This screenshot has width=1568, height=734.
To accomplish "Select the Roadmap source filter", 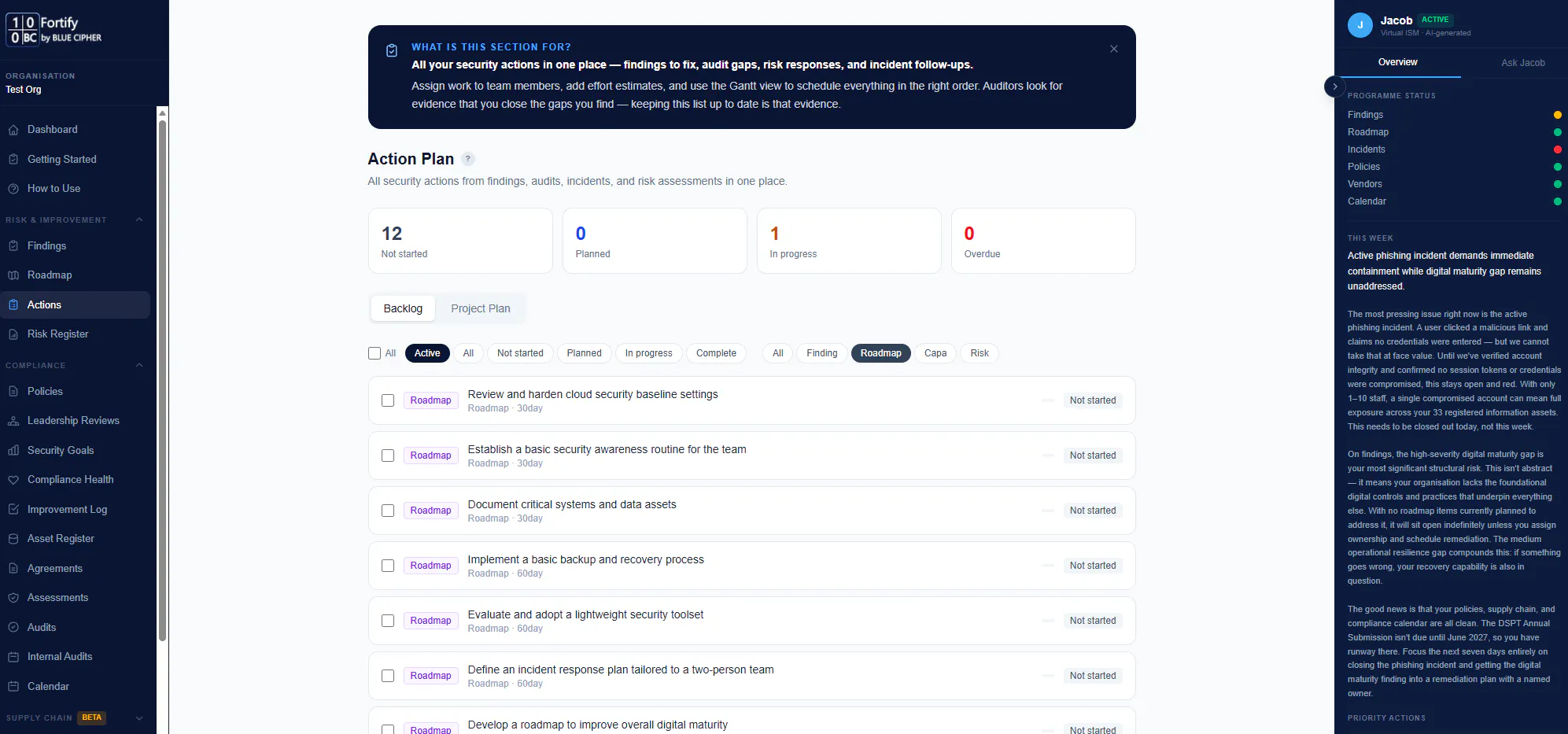I will point(881,353).
